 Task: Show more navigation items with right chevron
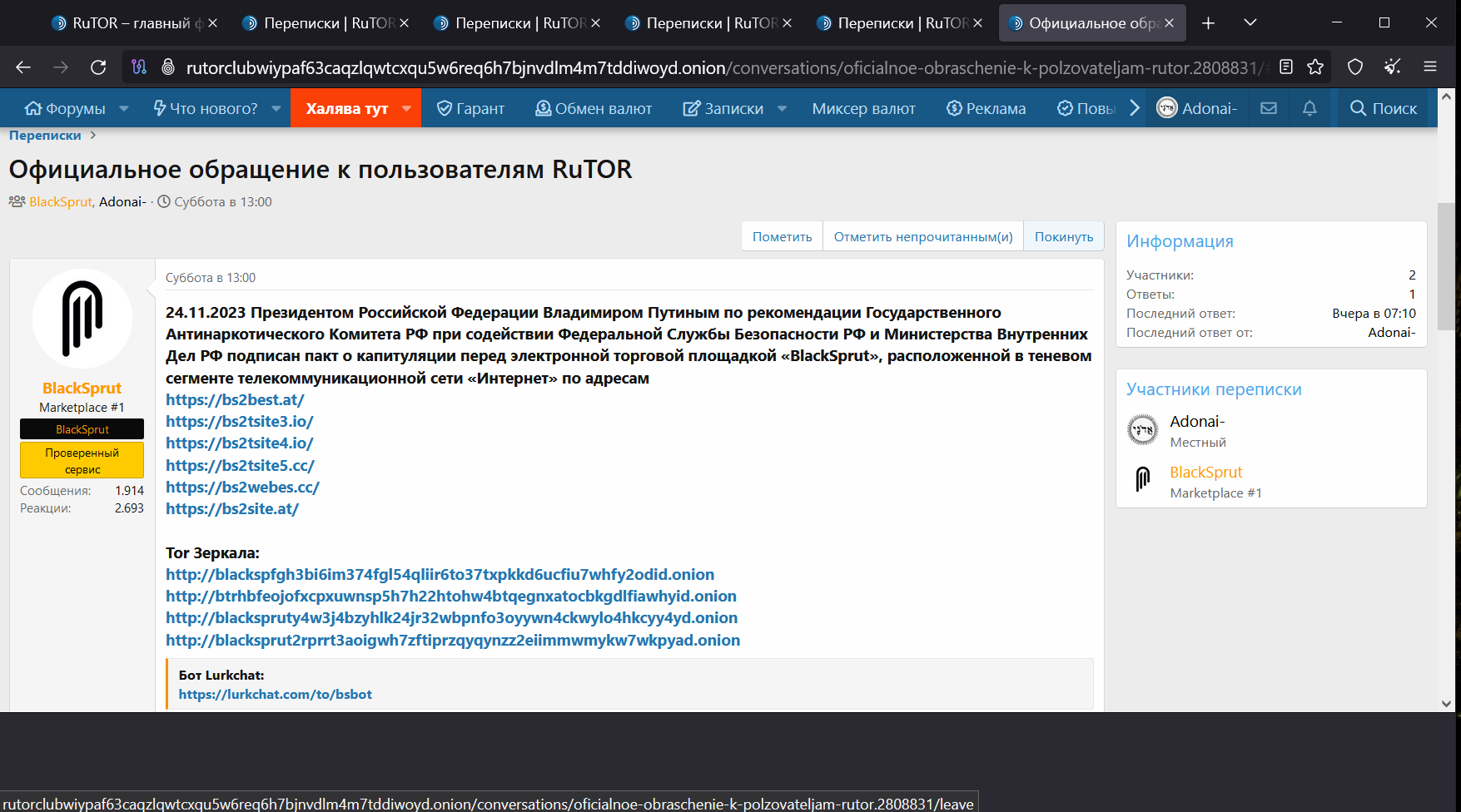pyautogui.click(x=1134, y=108)
